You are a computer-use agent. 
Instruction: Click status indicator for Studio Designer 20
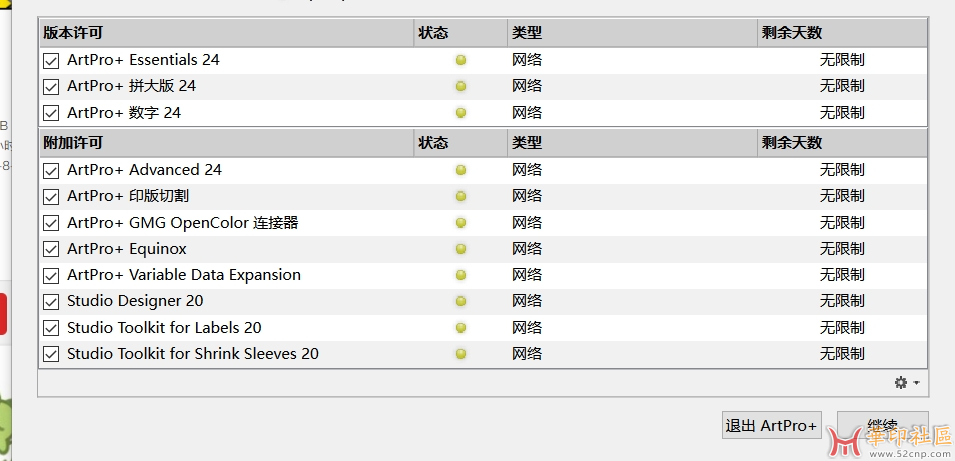[461, 301]
